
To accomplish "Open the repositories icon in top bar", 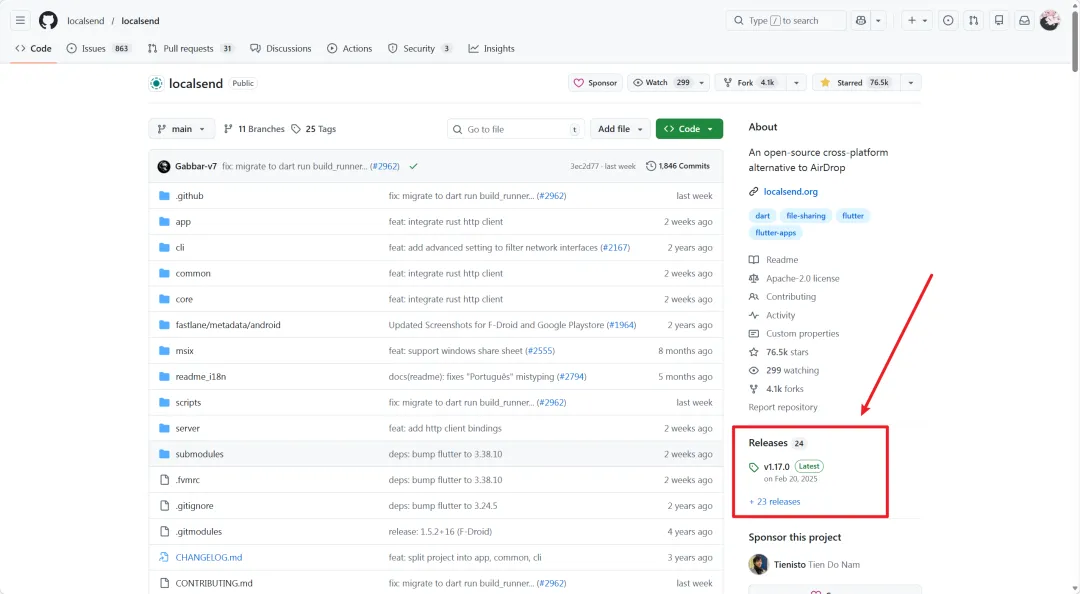I will click(x=999, y=21).
